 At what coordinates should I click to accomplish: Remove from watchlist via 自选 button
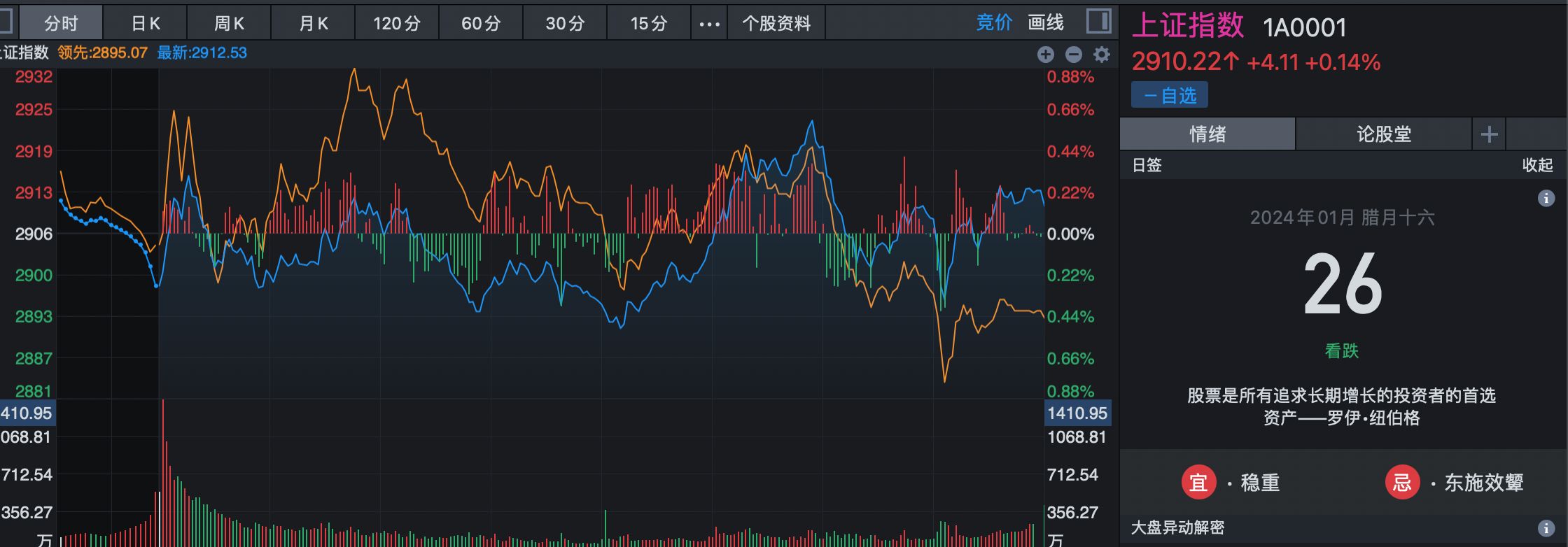(1170, 95)
